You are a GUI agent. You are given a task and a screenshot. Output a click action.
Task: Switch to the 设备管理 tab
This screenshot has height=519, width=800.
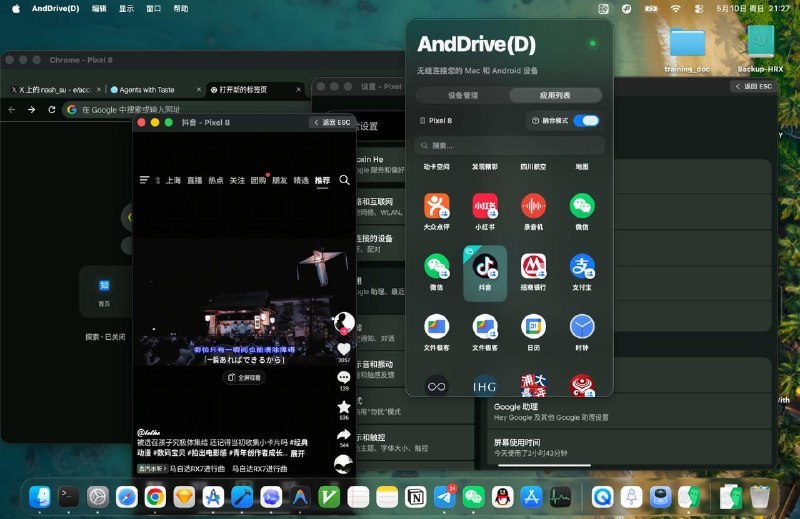[x=463, y=95]
